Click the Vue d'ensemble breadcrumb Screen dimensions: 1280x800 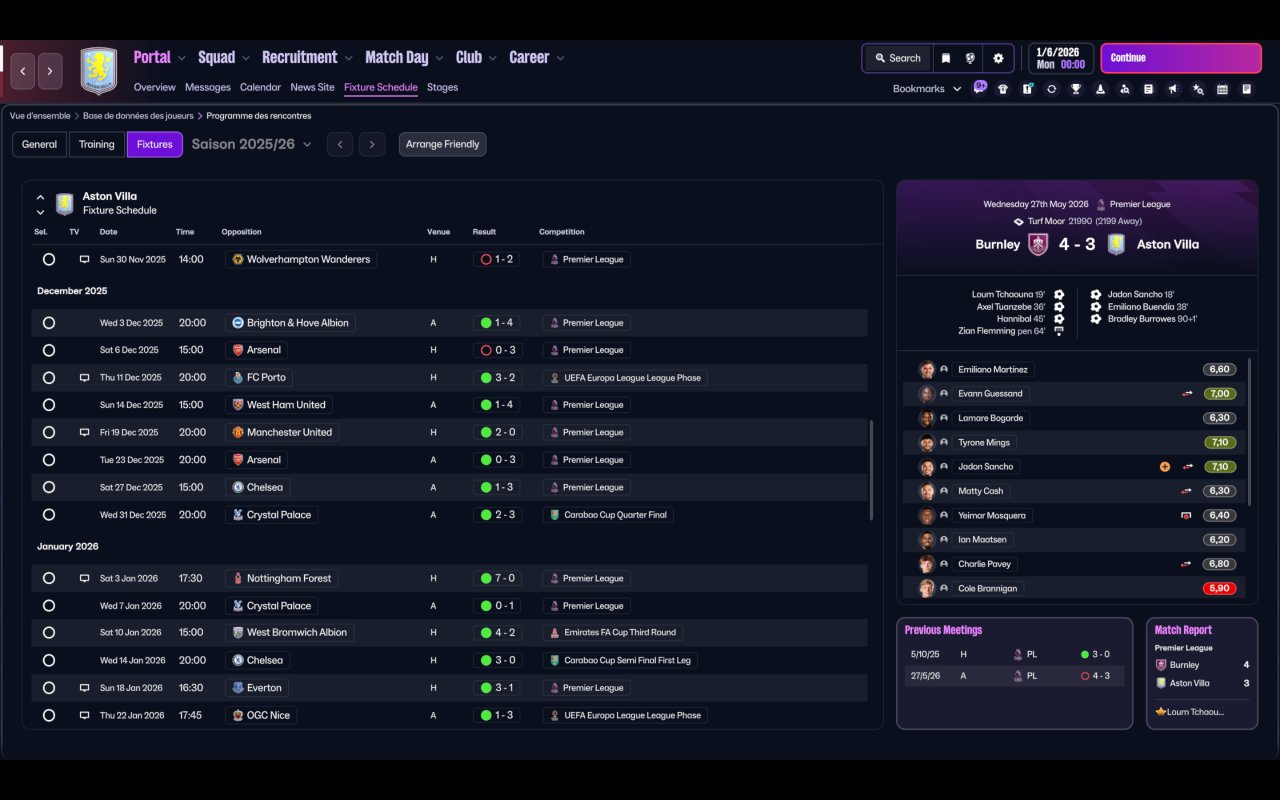40,116
